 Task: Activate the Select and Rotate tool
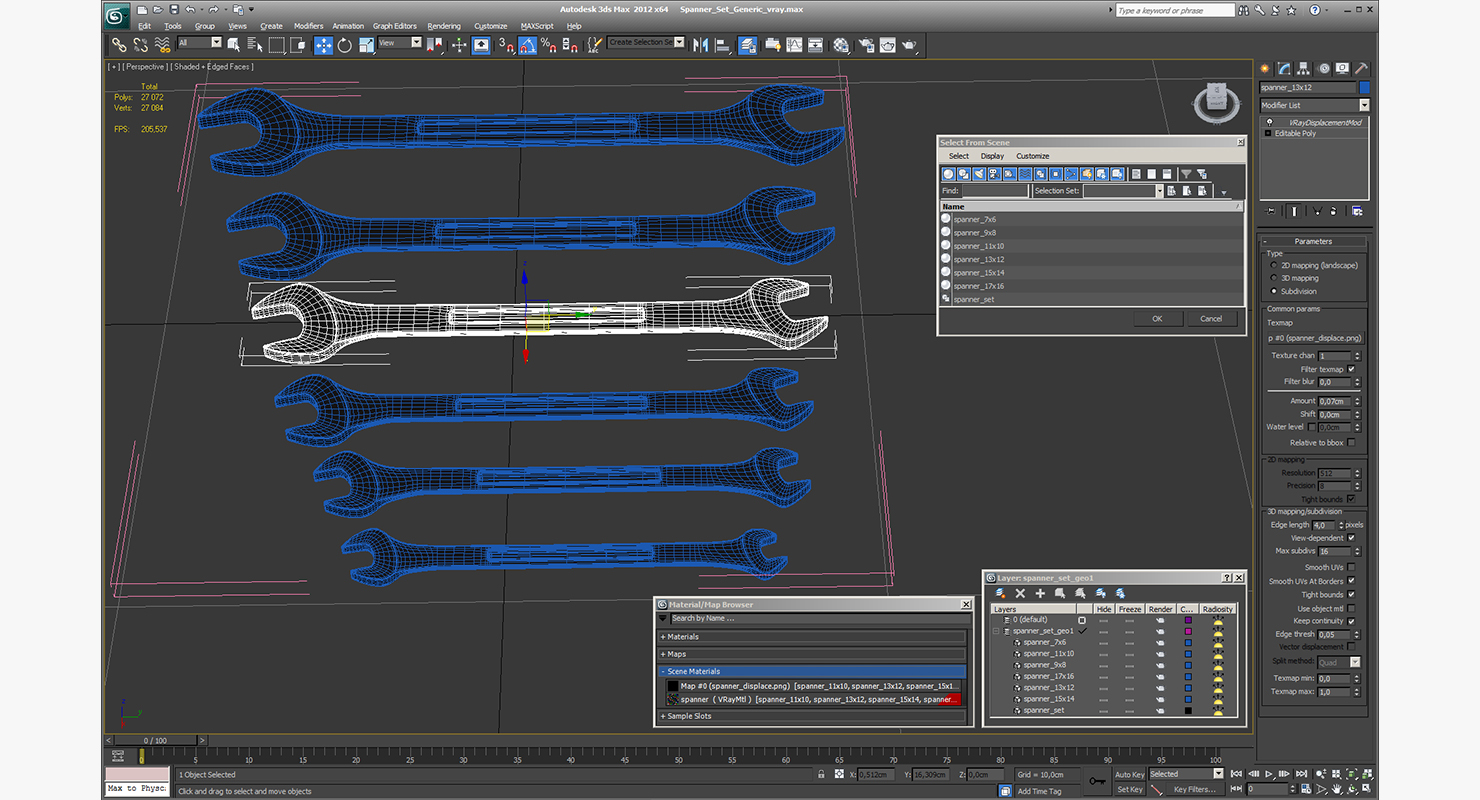click(x=345, y=45)
